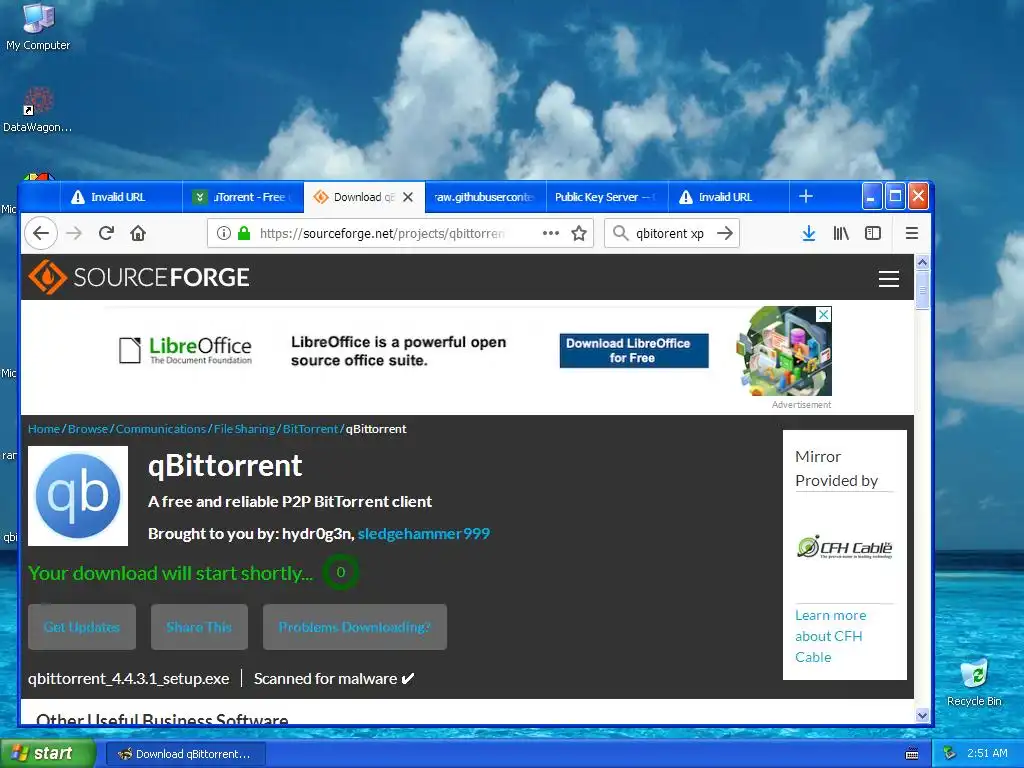The height and width of the screenshot is (768, 1024).
Task: Click the tray keyboard icon
Action: (x=912, y=754)
